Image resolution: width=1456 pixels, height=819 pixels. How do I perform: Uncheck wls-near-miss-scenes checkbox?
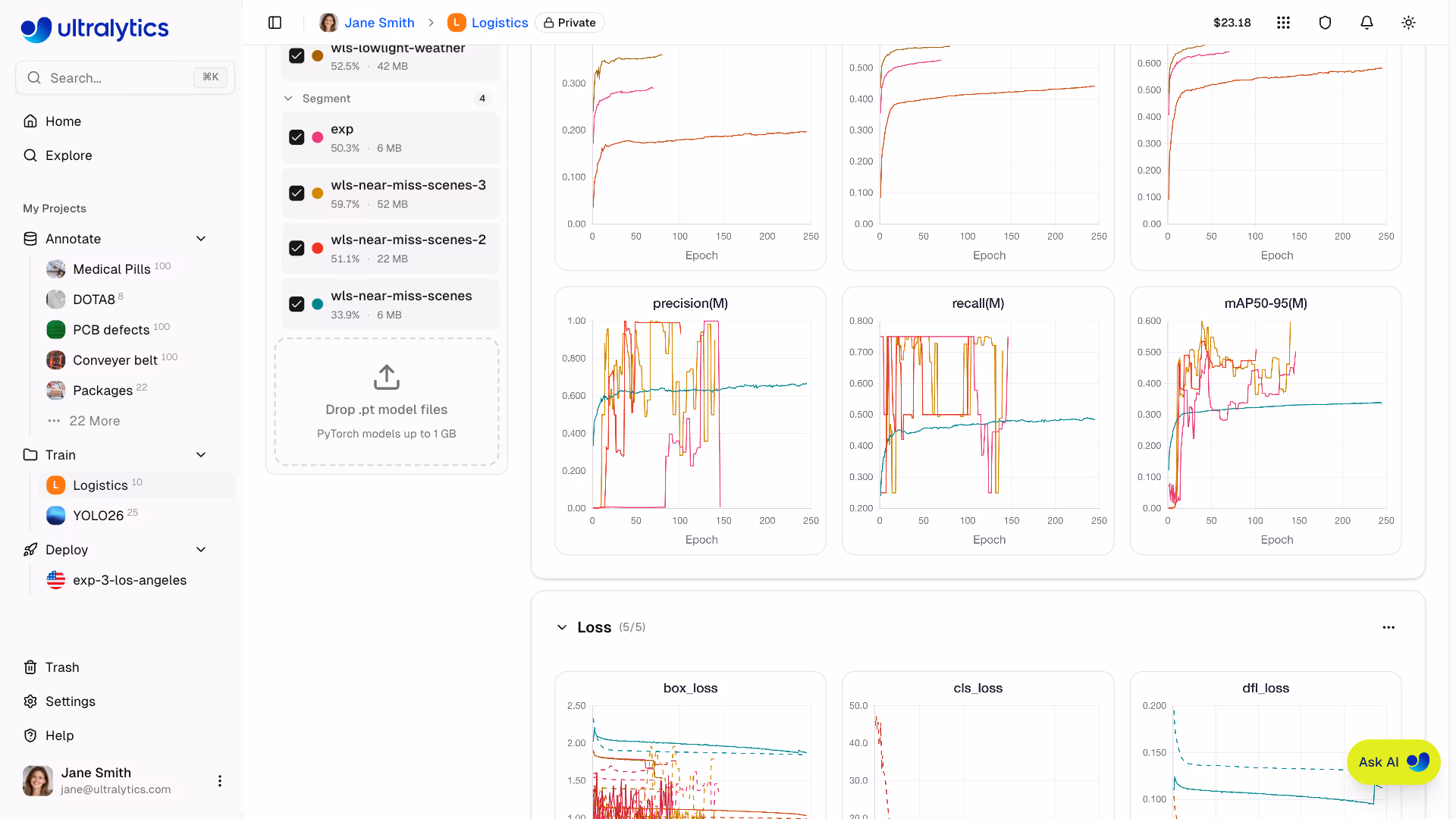297,304
